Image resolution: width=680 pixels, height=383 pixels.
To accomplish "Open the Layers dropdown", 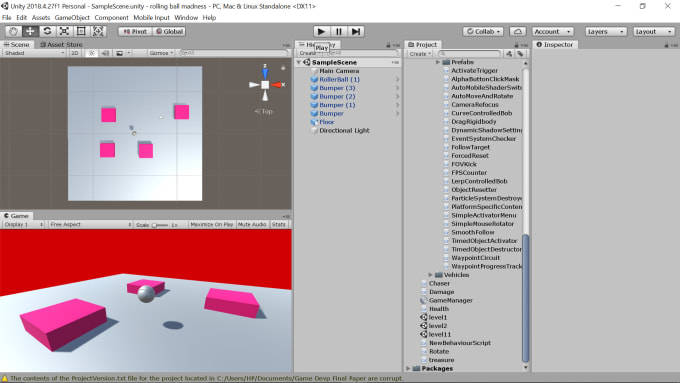I will tap(606, 32).
